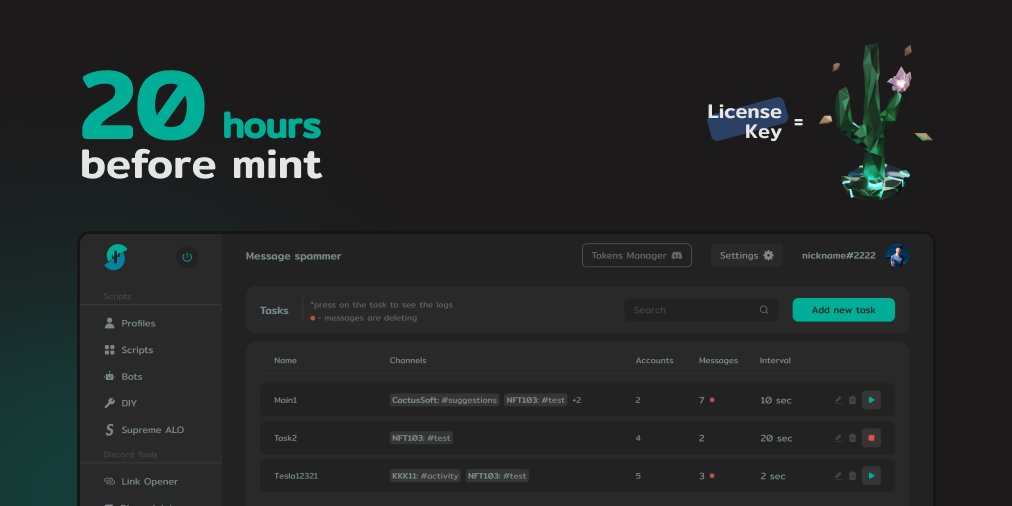Viewport: 1012px width, 506px height.
Task: Edit the Task2 task
Action: [838, 438]
